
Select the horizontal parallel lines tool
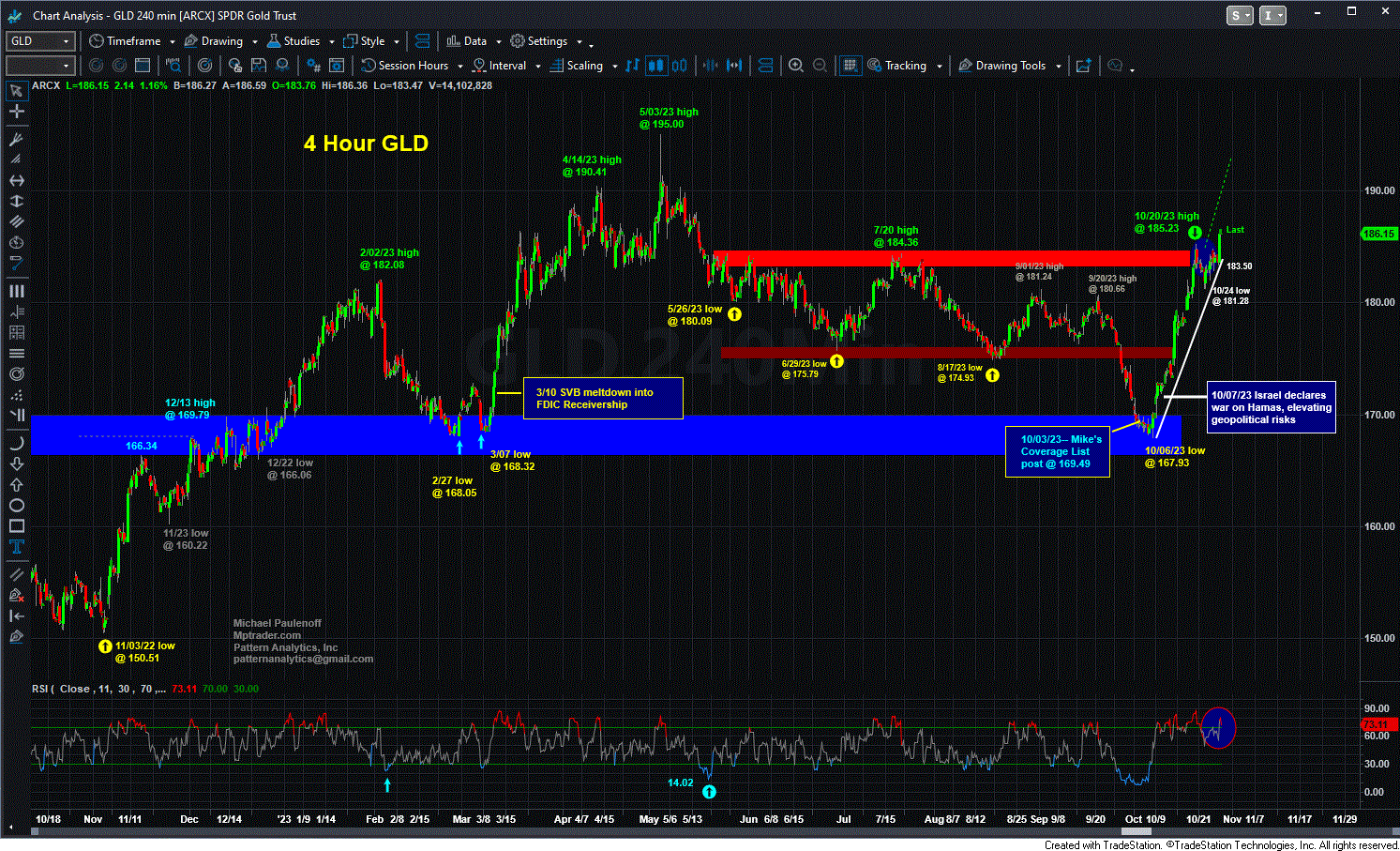(x=16, y=354)
